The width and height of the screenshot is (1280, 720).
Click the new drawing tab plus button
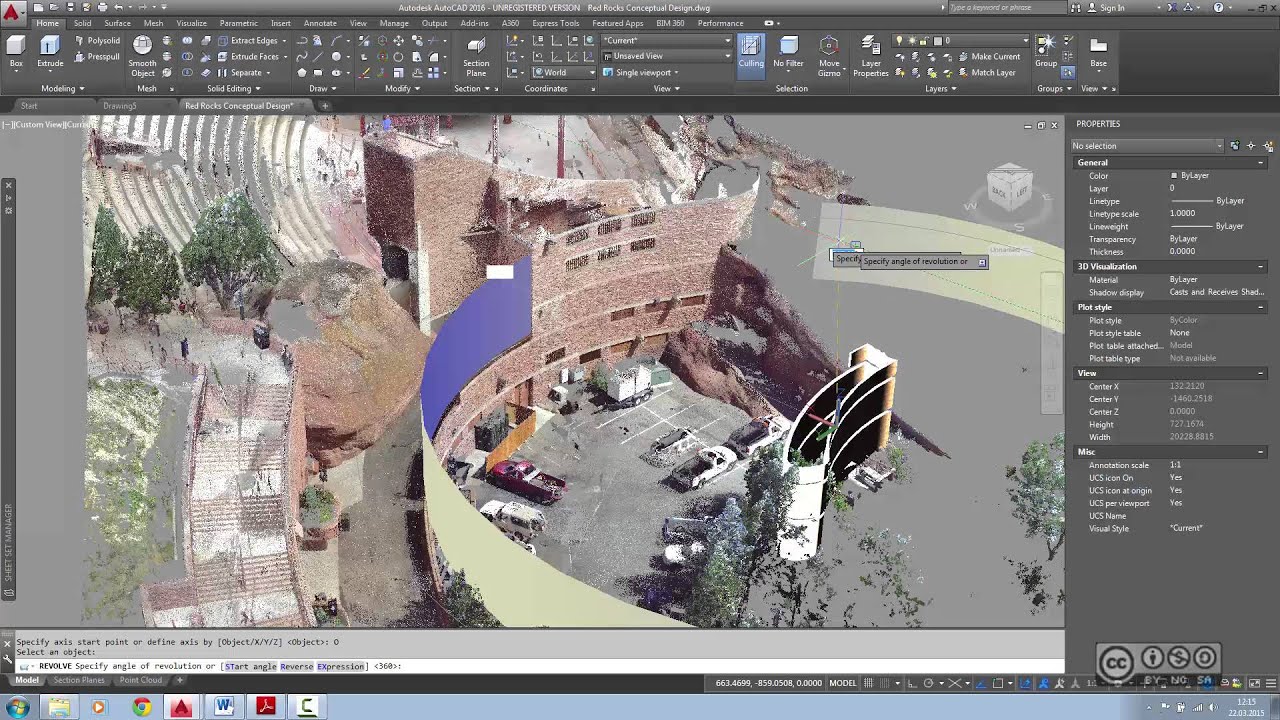[x=324, y=106]
